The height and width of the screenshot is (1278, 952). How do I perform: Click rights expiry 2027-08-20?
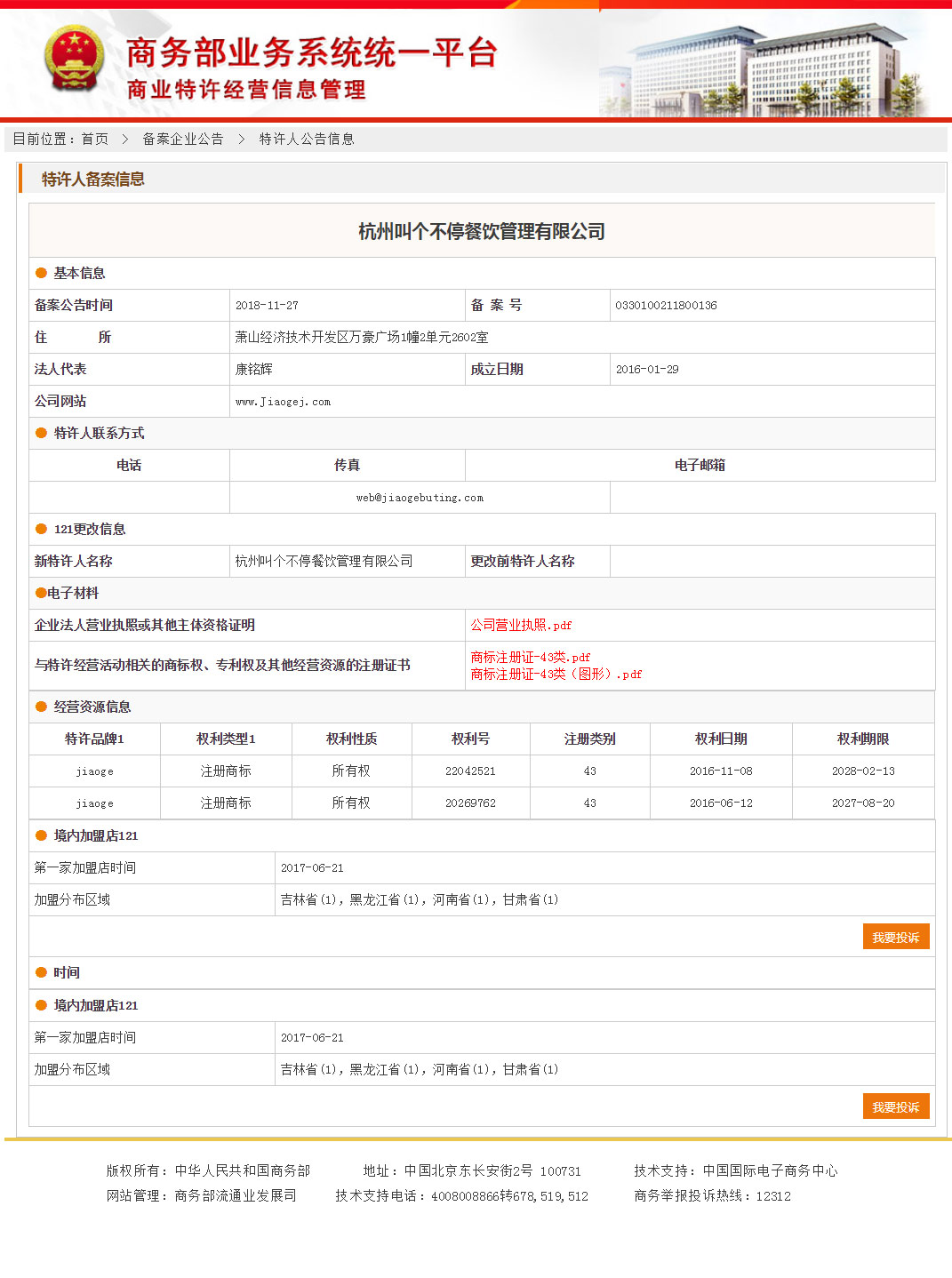[863, 803]
